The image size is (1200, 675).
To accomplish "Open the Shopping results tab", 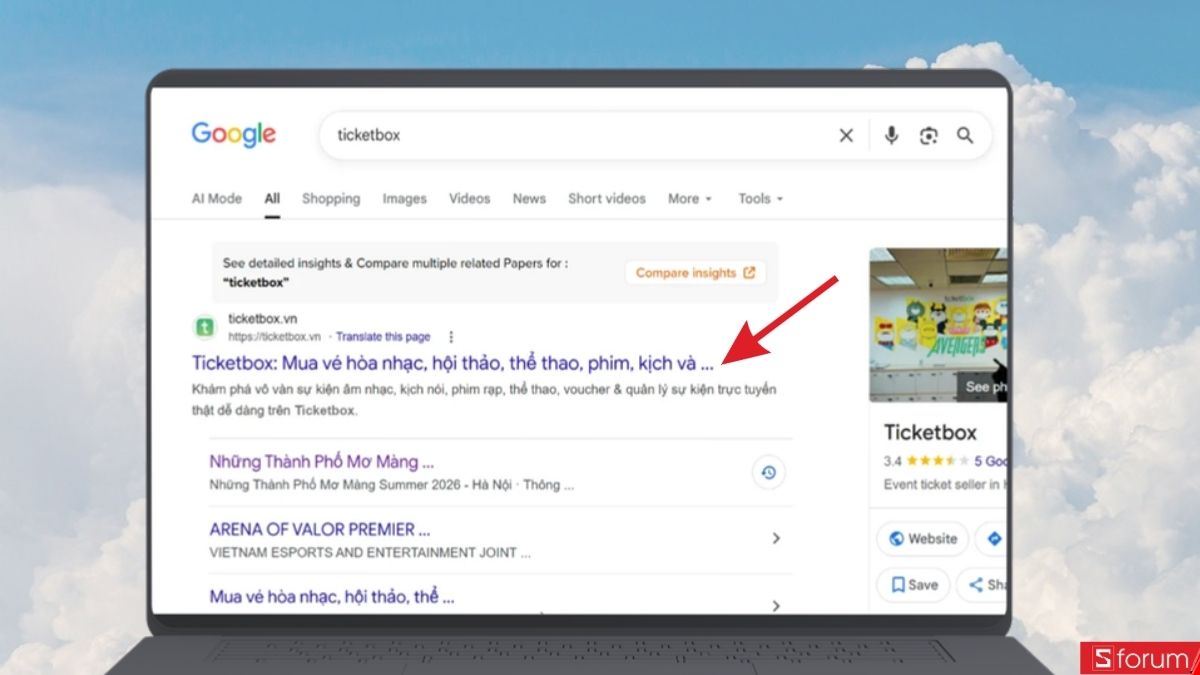I will click(x=331, y=198).
